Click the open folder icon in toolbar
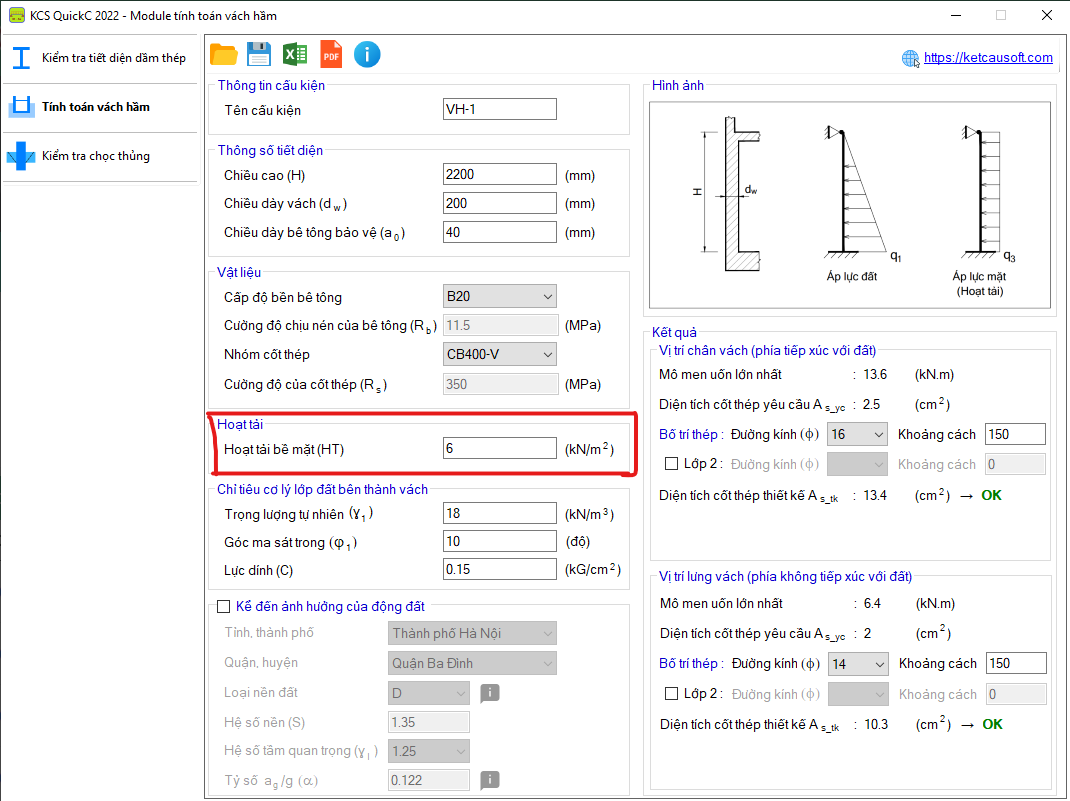Image resolution: width=1070 pixels, height=801 pixels. pos(223,54)
